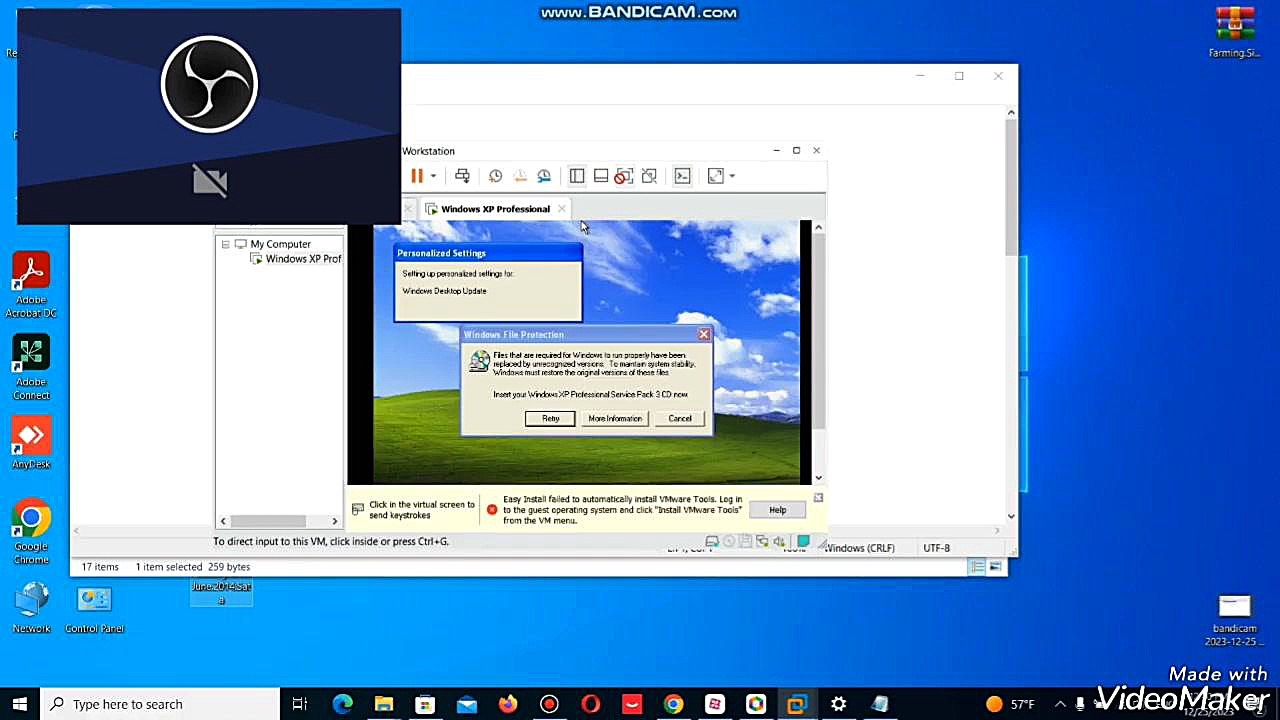The height and width of the screenshot is (720, 1280).
Task: Switch Explorer to large icons view
Action: pos(995,567)
